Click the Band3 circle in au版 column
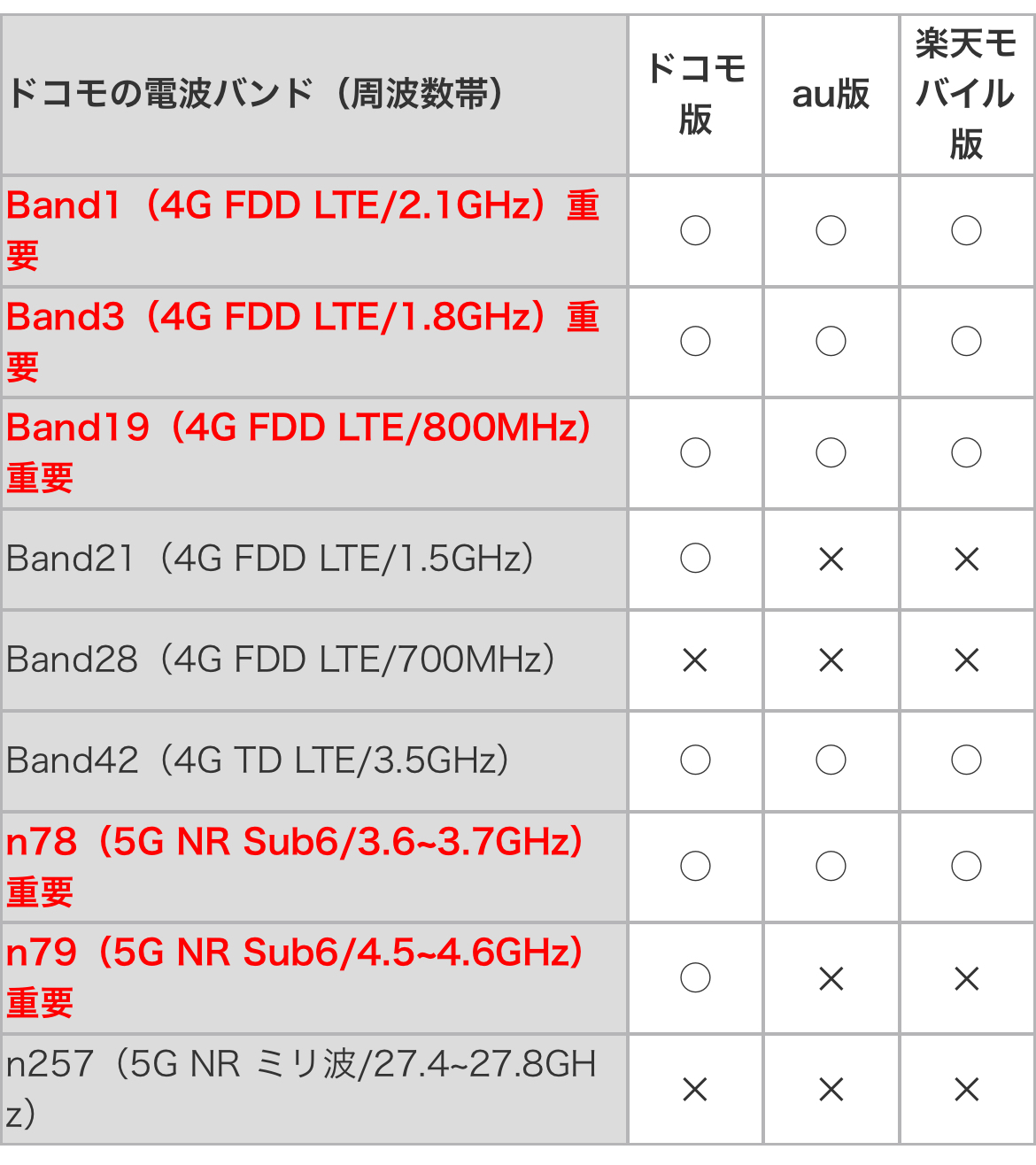 831,342
